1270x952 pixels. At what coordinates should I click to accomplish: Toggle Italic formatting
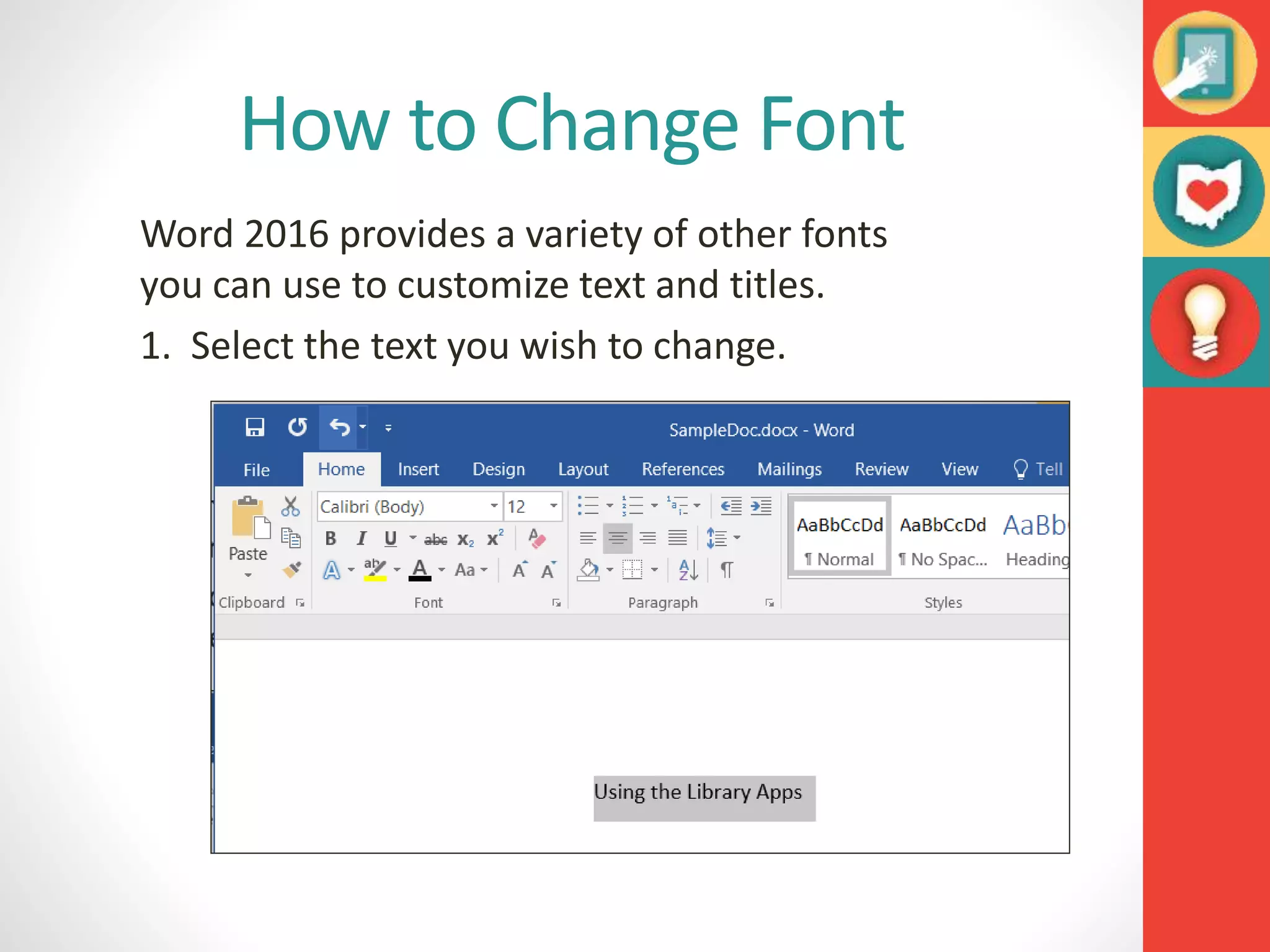[x=361, y=539]
